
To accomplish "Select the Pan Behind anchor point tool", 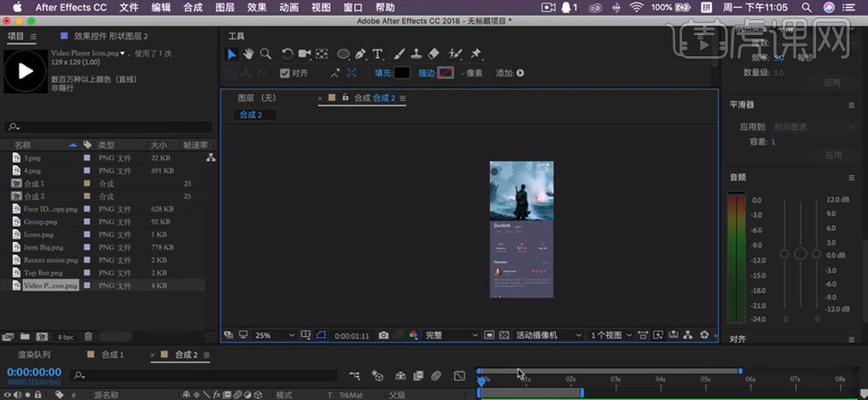I will [322, 54].
